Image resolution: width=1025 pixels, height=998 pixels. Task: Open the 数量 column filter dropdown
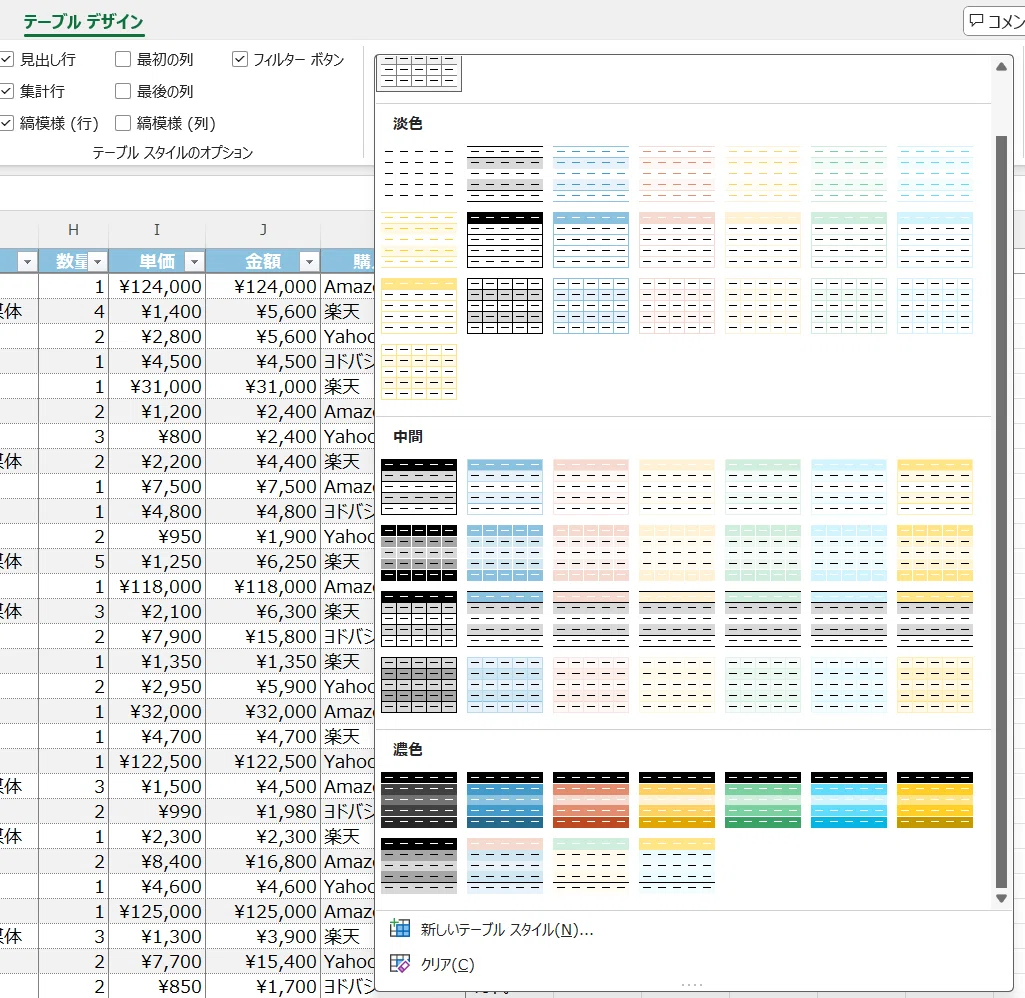97,261
